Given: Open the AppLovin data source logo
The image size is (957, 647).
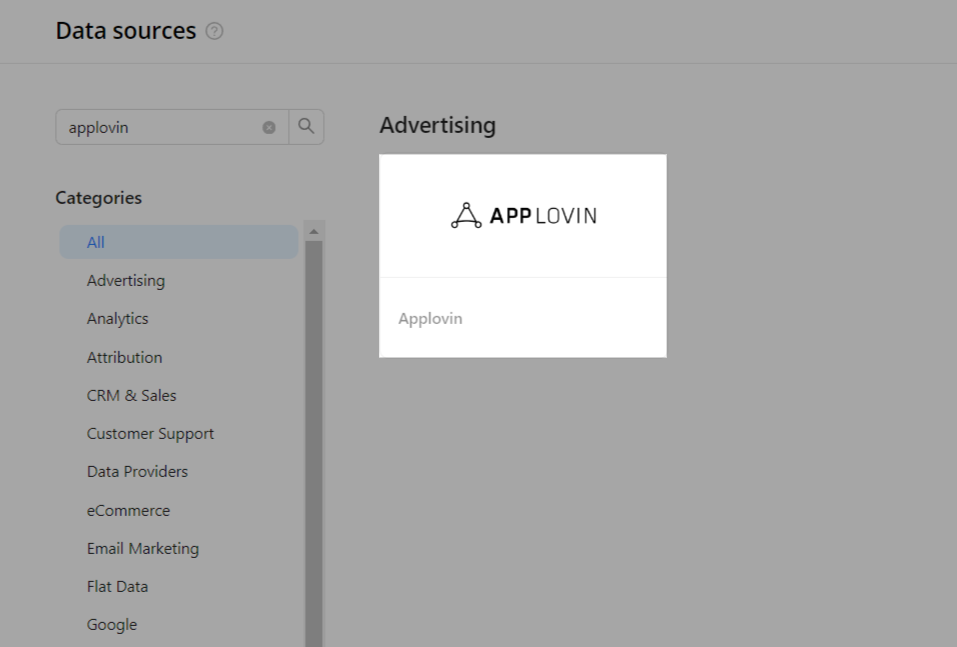Looking at the screenshot, I should (x=523, y=215).
